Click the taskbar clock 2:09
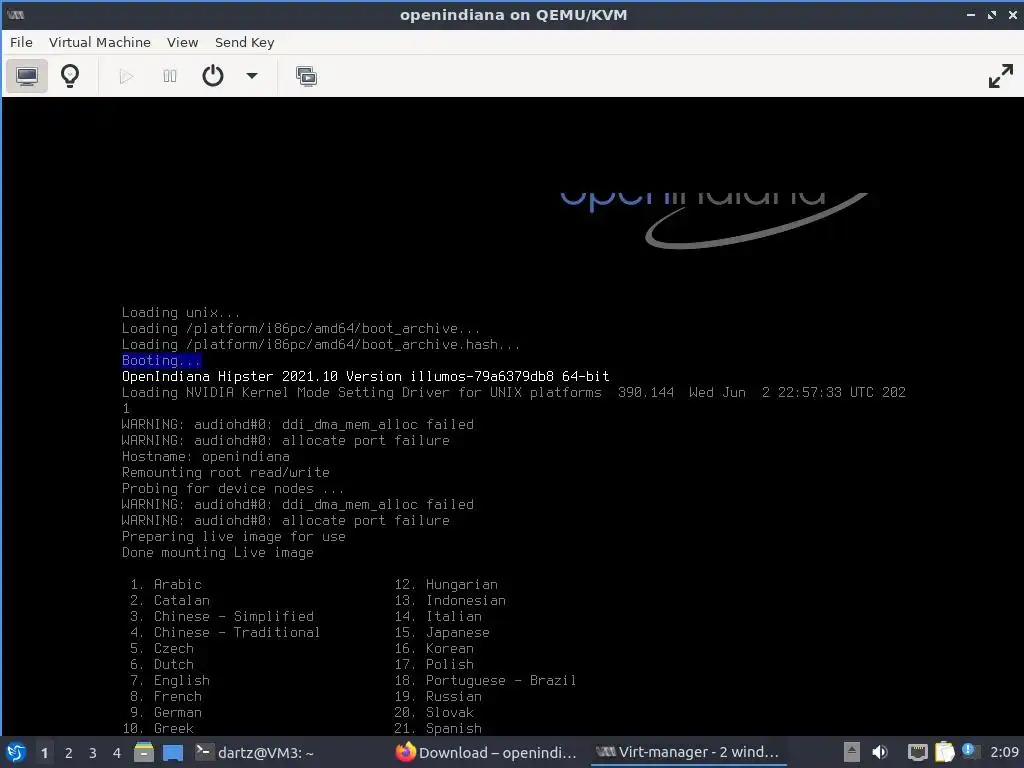Screen dimensions: 1024x768 tap(1004, 752)
